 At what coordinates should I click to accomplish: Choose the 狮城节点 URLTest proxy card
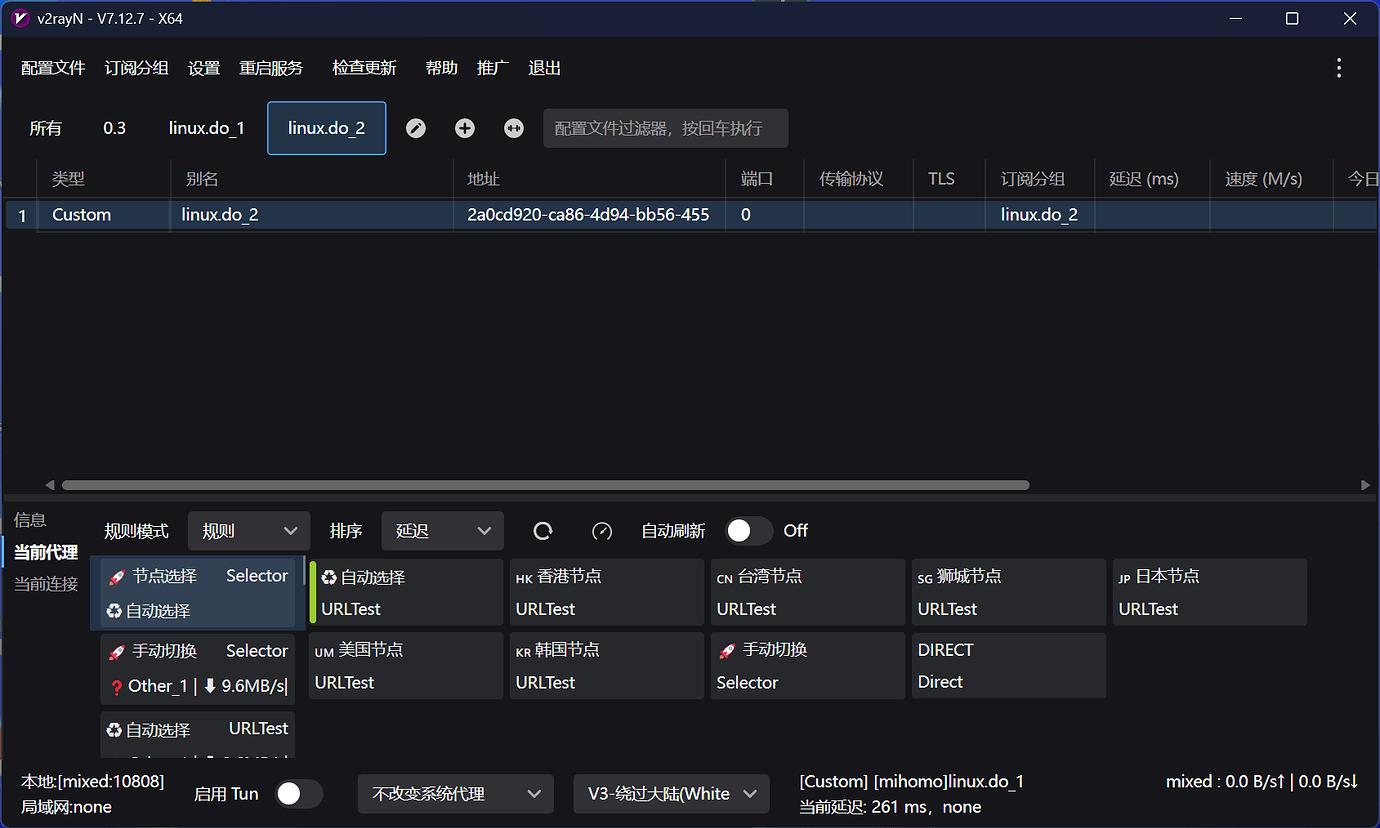tap(1009, 592)
